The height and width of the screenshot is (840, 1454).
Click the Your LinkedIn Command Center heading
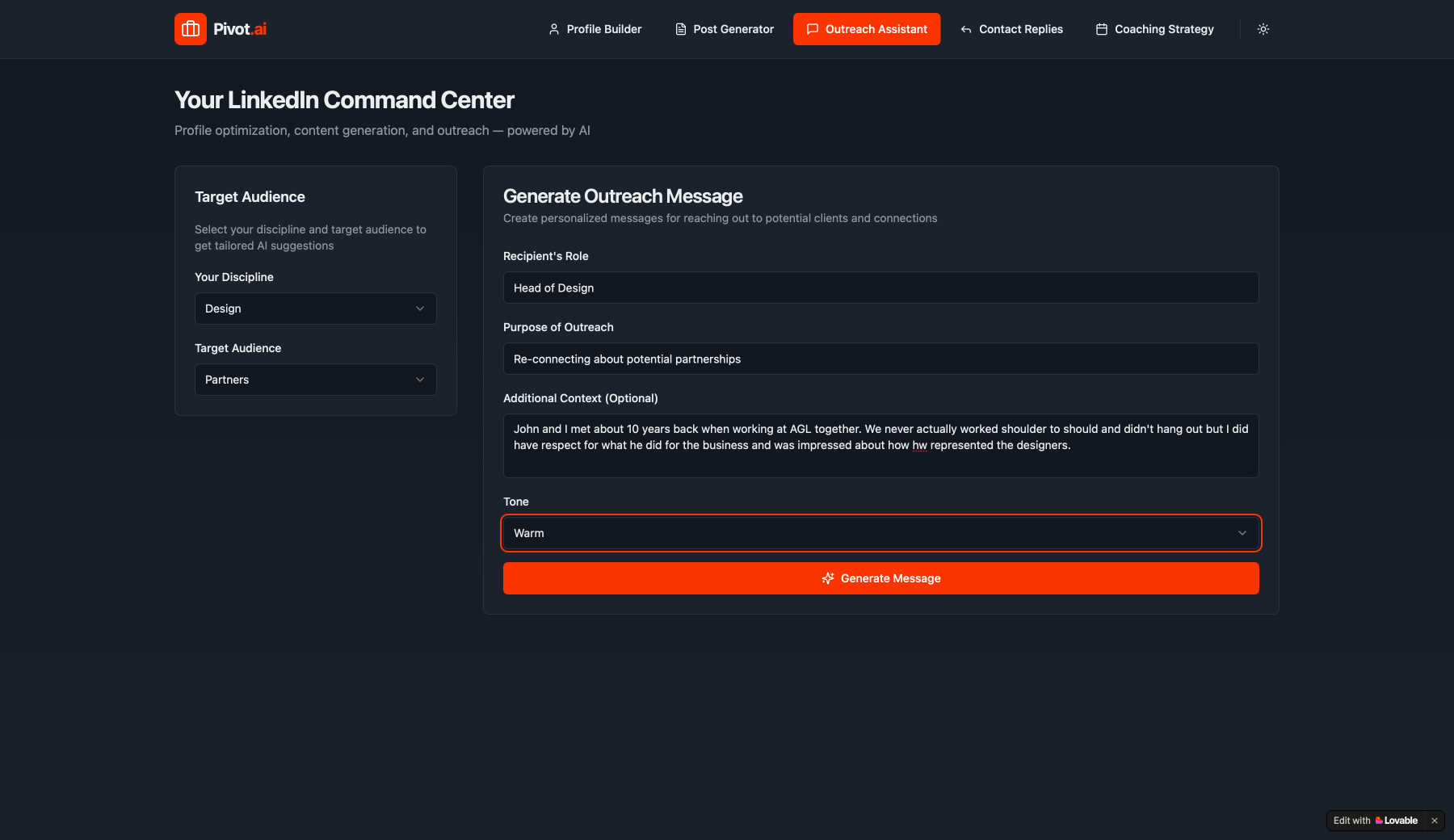pos(344,100)
